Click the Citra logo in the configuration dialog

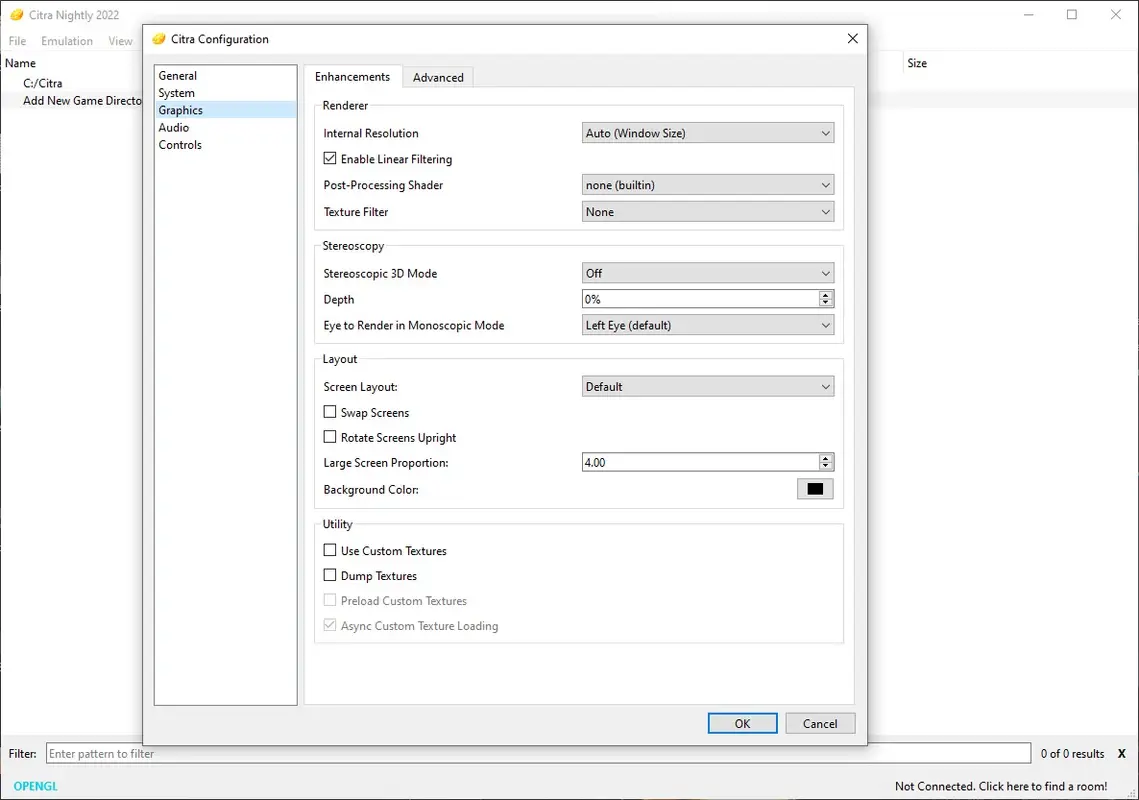(158, 38)
